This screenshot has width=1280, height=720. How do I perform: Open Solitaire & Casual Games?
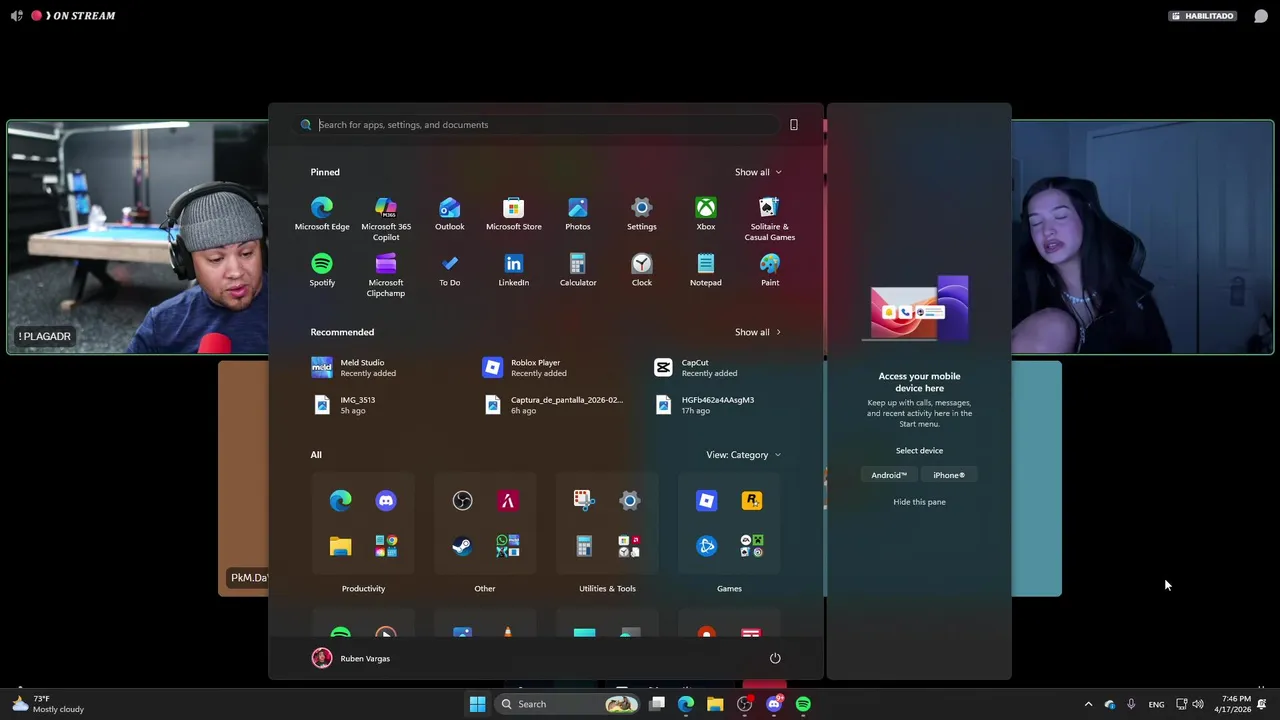770,219
